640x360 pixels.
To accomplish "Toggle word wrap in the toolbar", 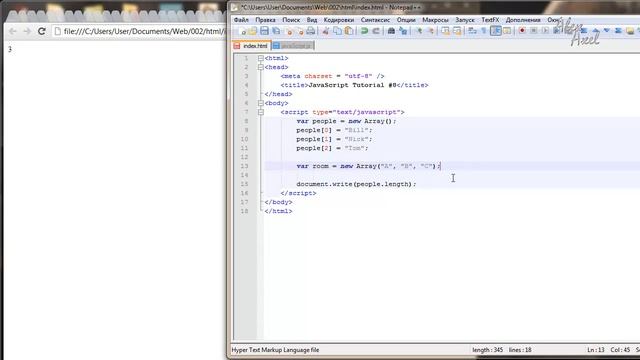I will [472, 31].
